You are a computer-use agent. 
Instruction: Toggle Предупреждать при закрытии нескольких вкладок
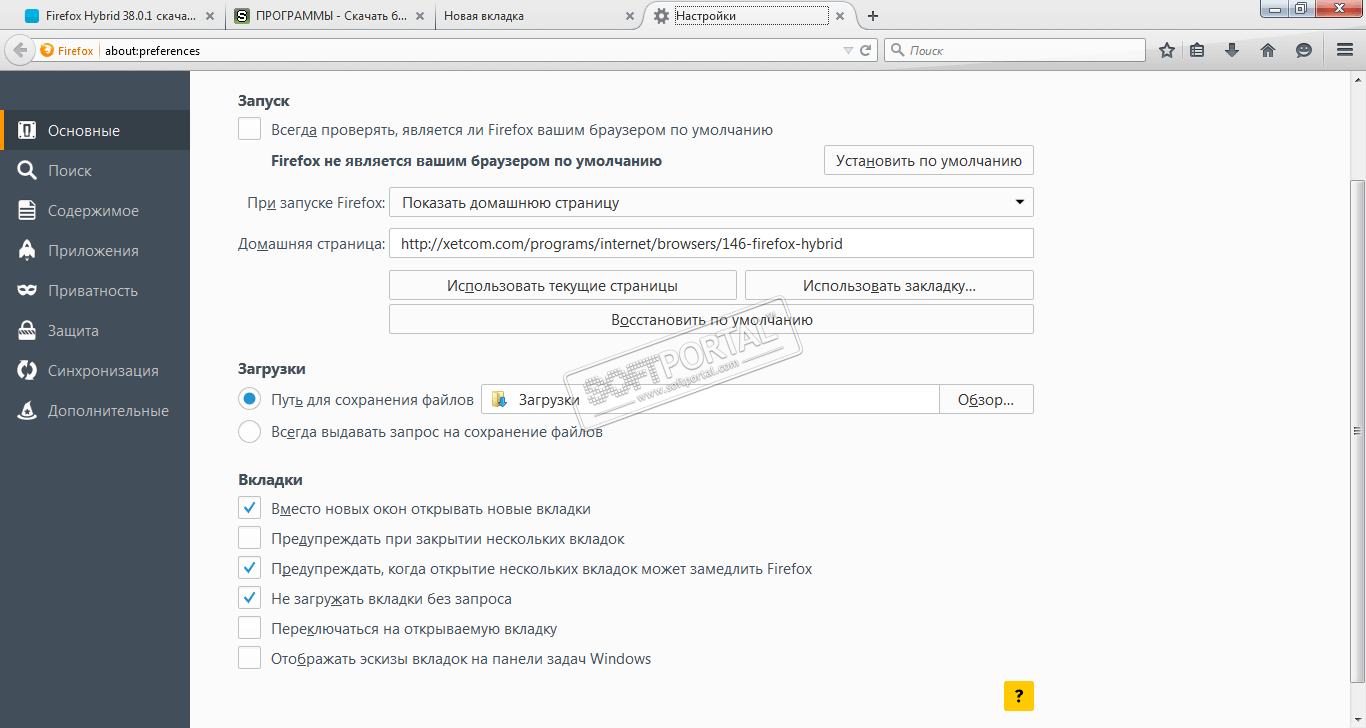249,538
